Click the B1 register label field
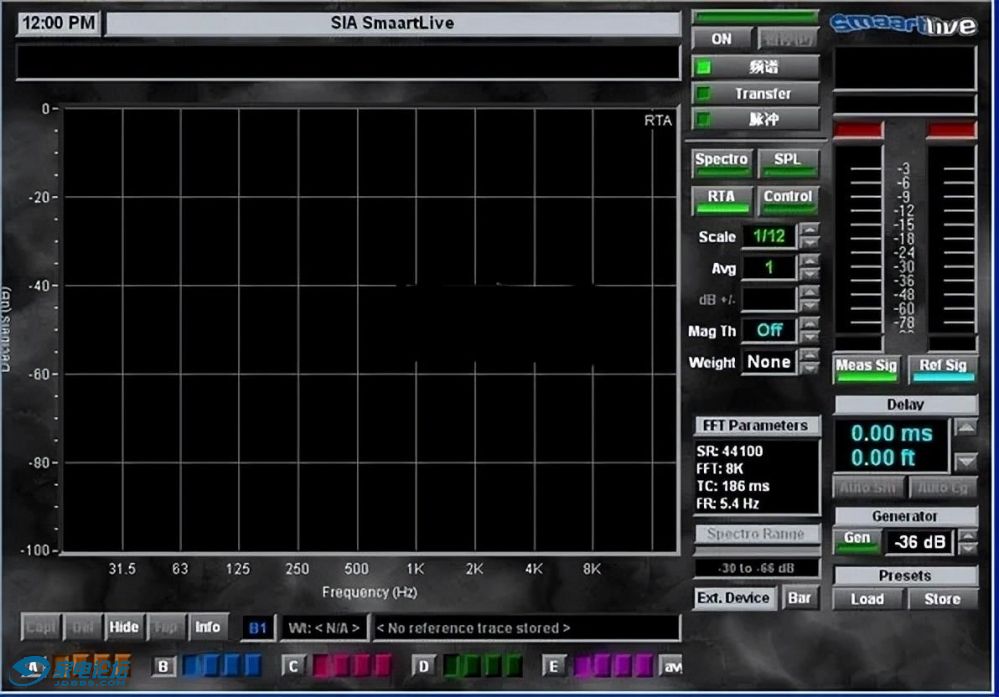Image resolution: width=999 pixels, height=697 pixels. coord(257,628)
